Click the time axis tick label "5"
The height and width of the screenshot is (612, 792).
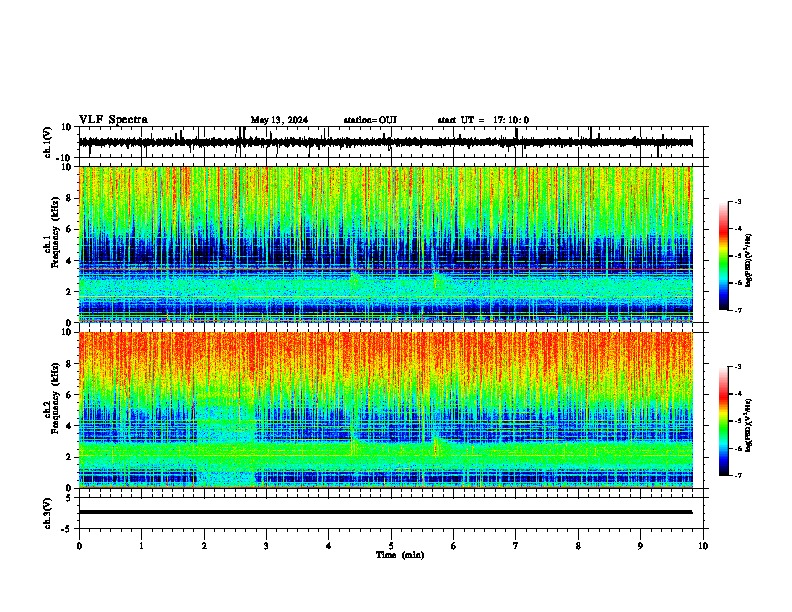coord(391,546)
